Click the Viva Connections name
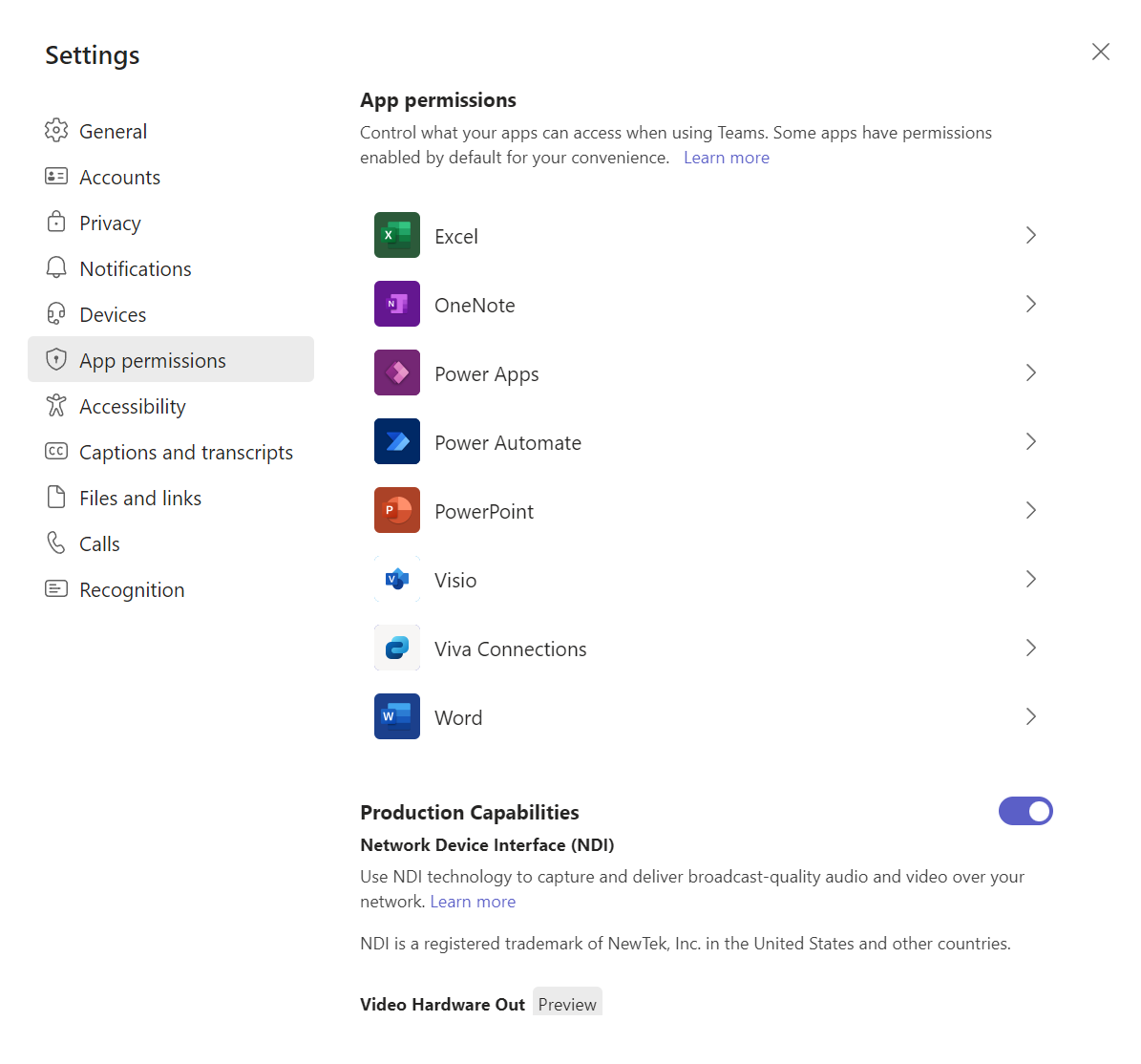Image resolution: width=1141 pixels, height=1064 pixels. pos(510,649)
